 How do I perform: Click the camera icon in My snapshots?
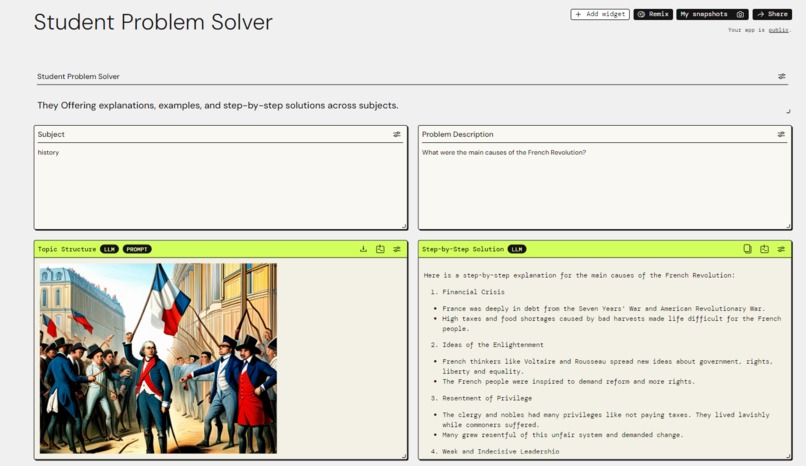(740, 14)
